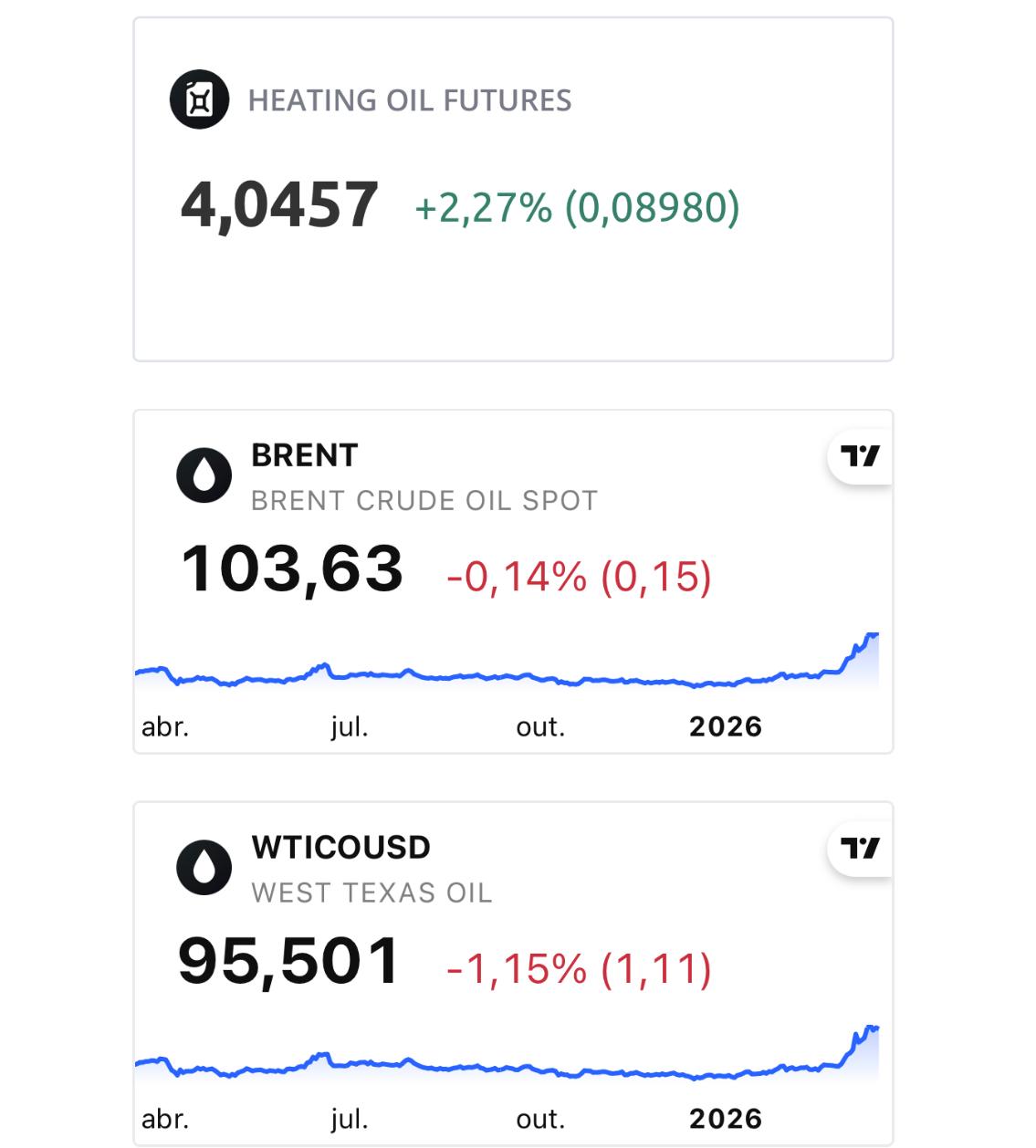This screenshot has width=1036, height=1148.
Task: Click the Brent Crude Oil Spot description
Action: 424,500
